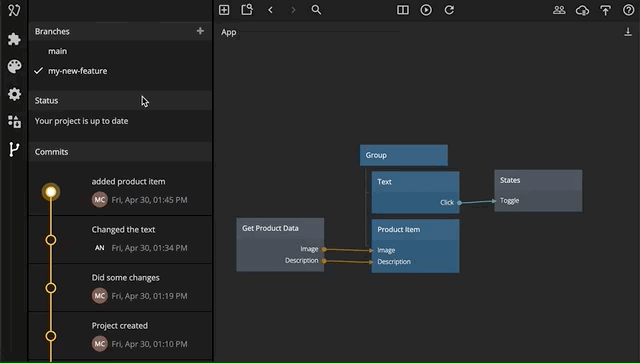Navigate back with left chevron
Viewport: 640px width, 363px height.
270,10
